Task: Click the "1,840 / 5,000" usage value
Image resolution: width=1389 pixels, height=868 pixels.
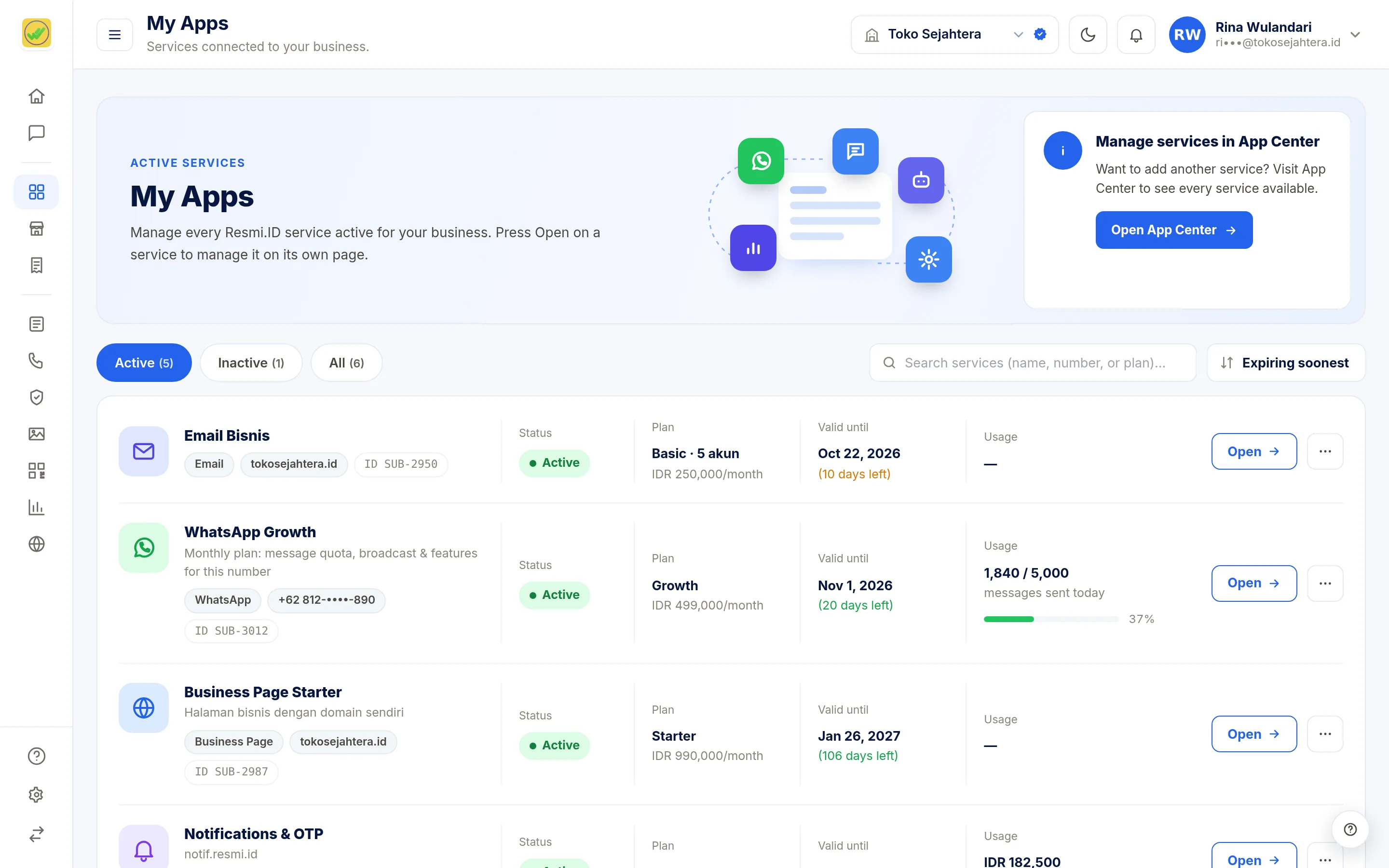Action: pyautogui.click(x=1026, y=573)
